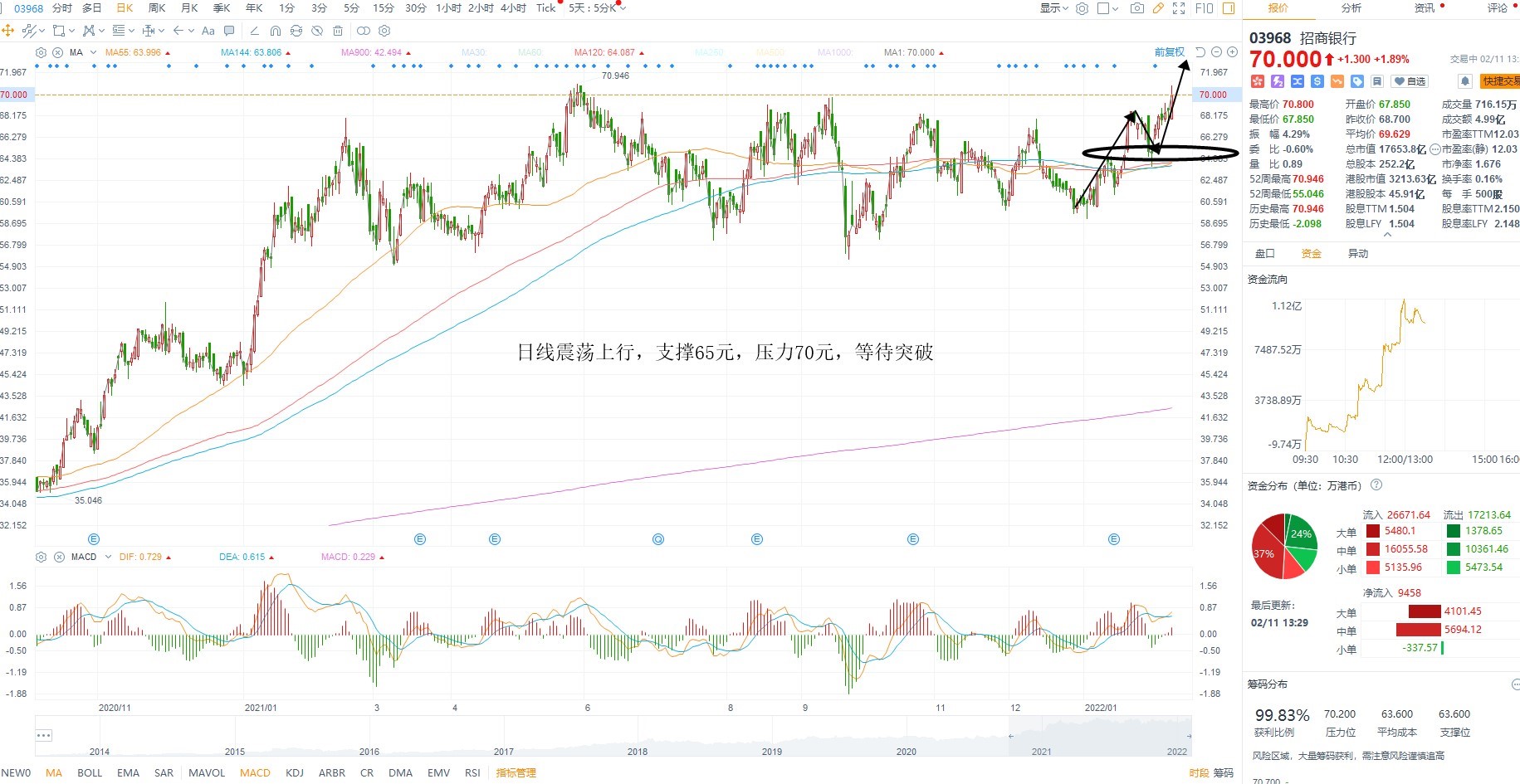Select the crosshair move tool

(7, 31)
